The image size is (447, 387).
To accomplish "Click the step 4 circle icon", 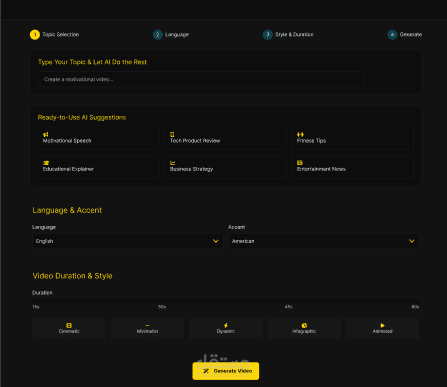I will [392, 35].
